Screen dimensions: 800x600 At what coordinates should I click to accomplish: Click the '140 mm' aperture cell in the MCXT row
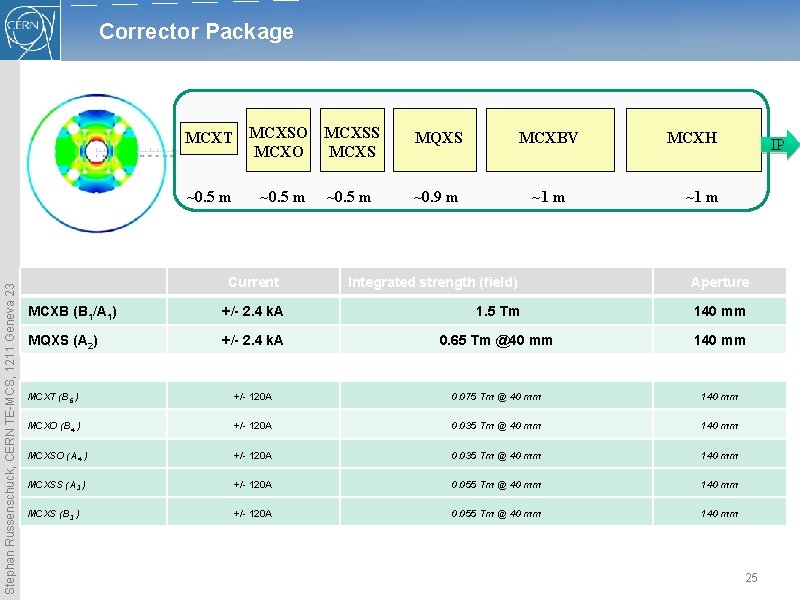point(720,396)
